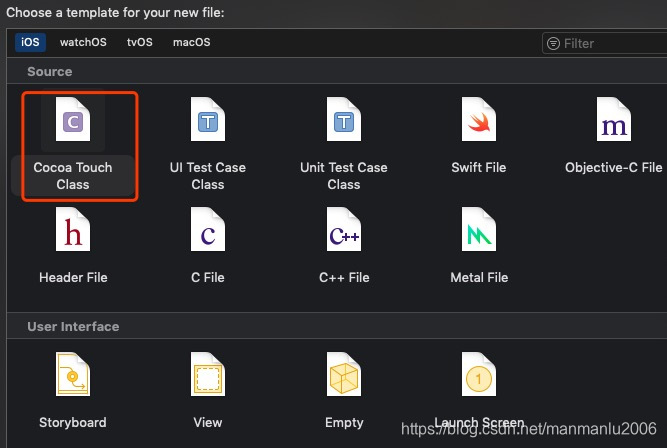Choose the Objective-C File template icon

(x=614, y=119)
